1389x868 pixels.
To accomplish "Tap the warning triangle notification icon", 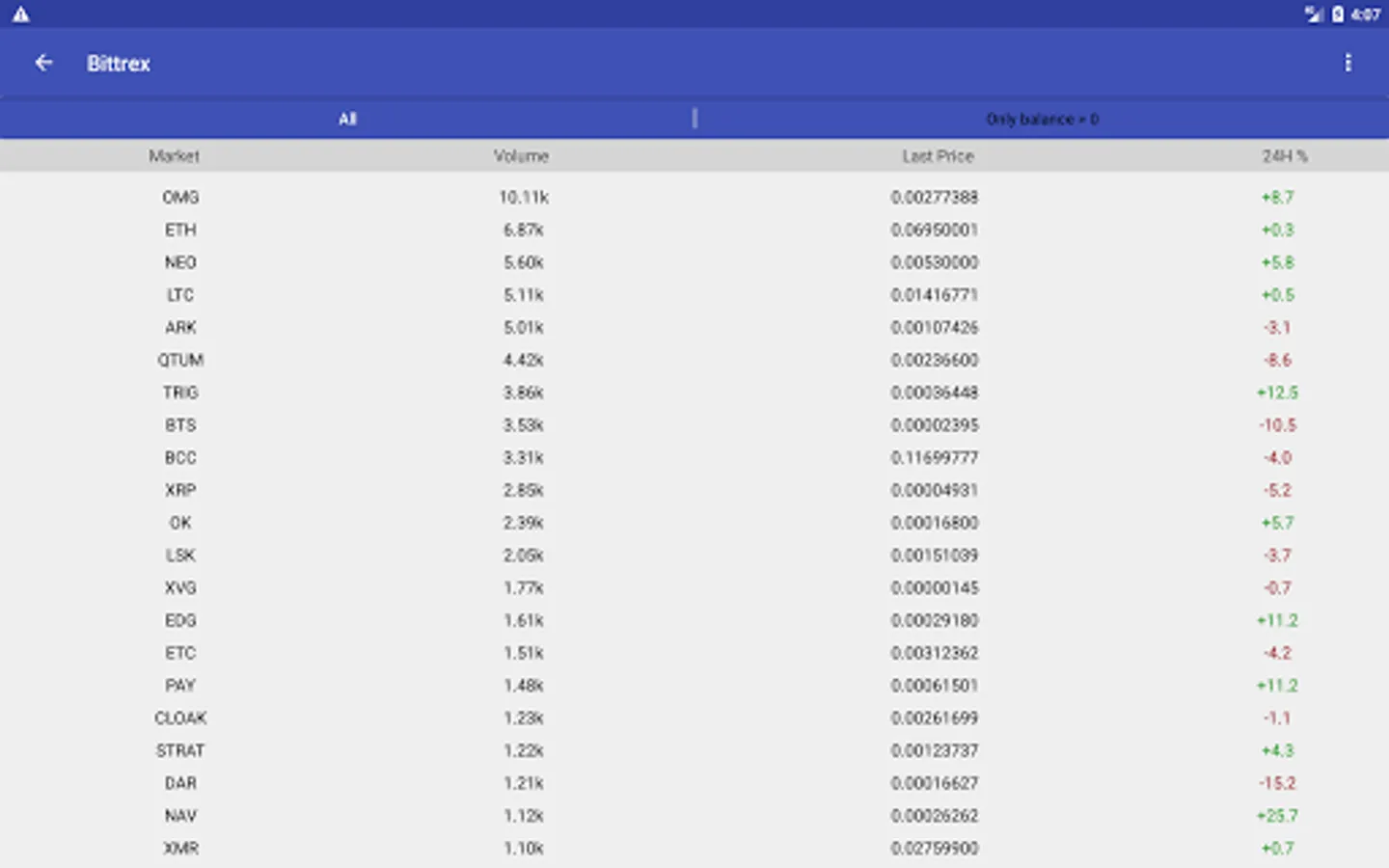I will (20, 14).
